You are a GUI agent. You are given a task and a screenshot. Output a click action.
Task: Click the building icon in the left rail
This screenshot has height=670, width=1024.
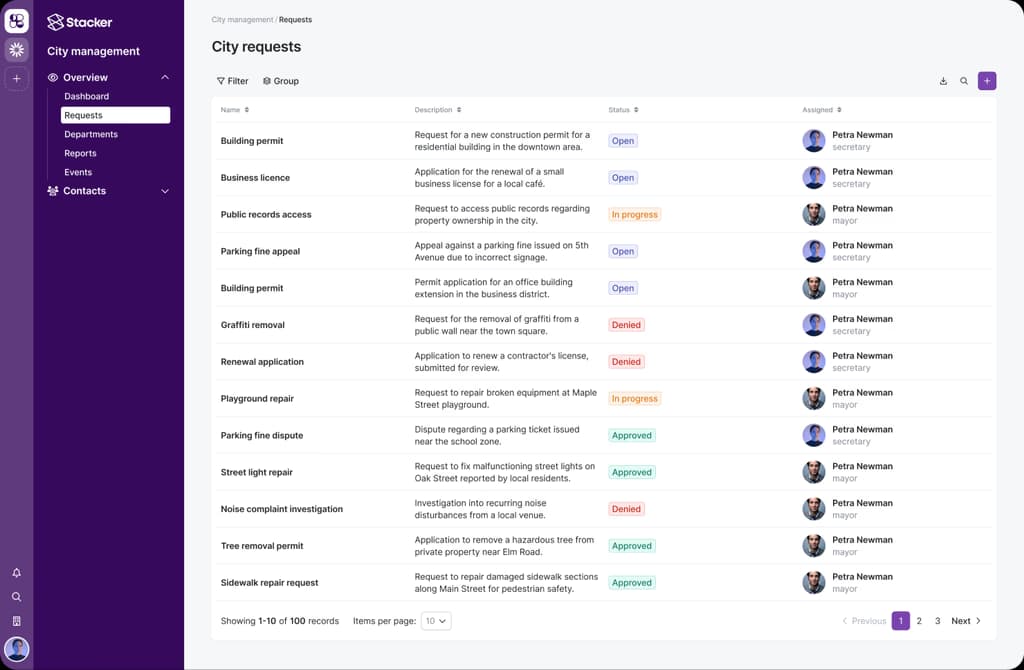[x=16, y=621]
